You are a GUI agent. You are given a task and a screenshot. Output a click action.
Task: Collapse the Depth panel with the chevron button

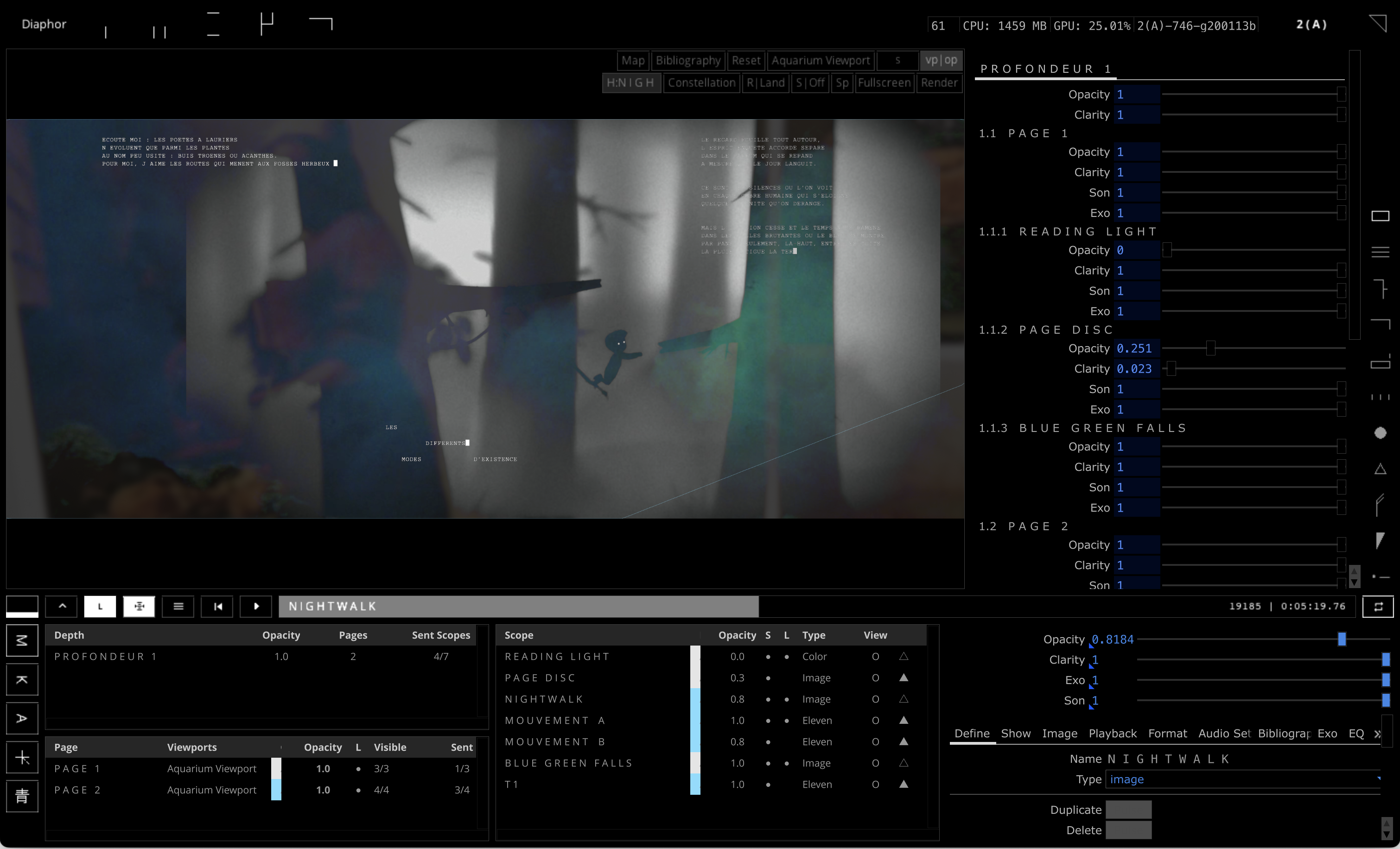[61, 606]
